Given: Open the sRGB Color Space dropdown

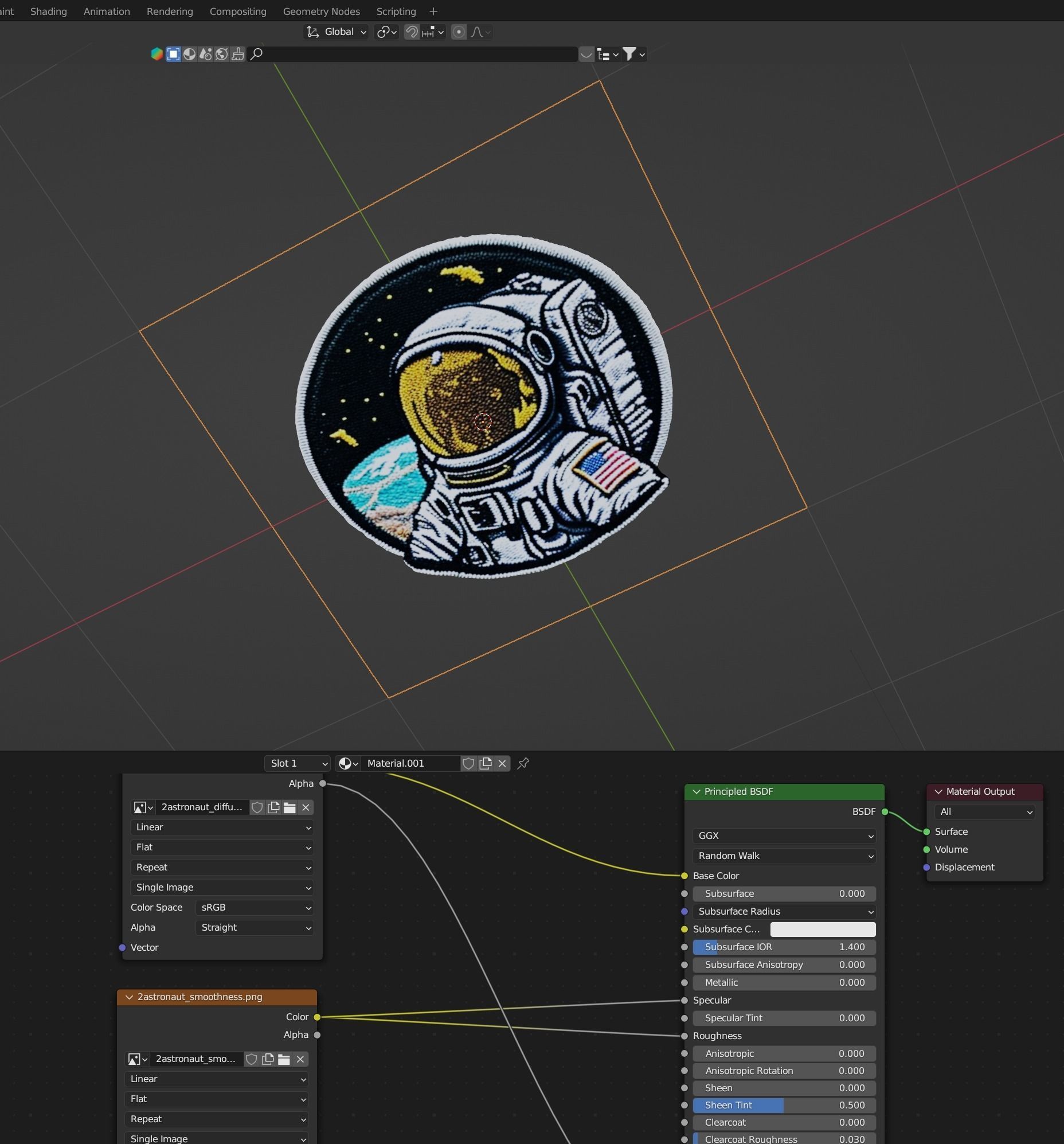Looking at the screenshot, I should click(x=255, y=908).
